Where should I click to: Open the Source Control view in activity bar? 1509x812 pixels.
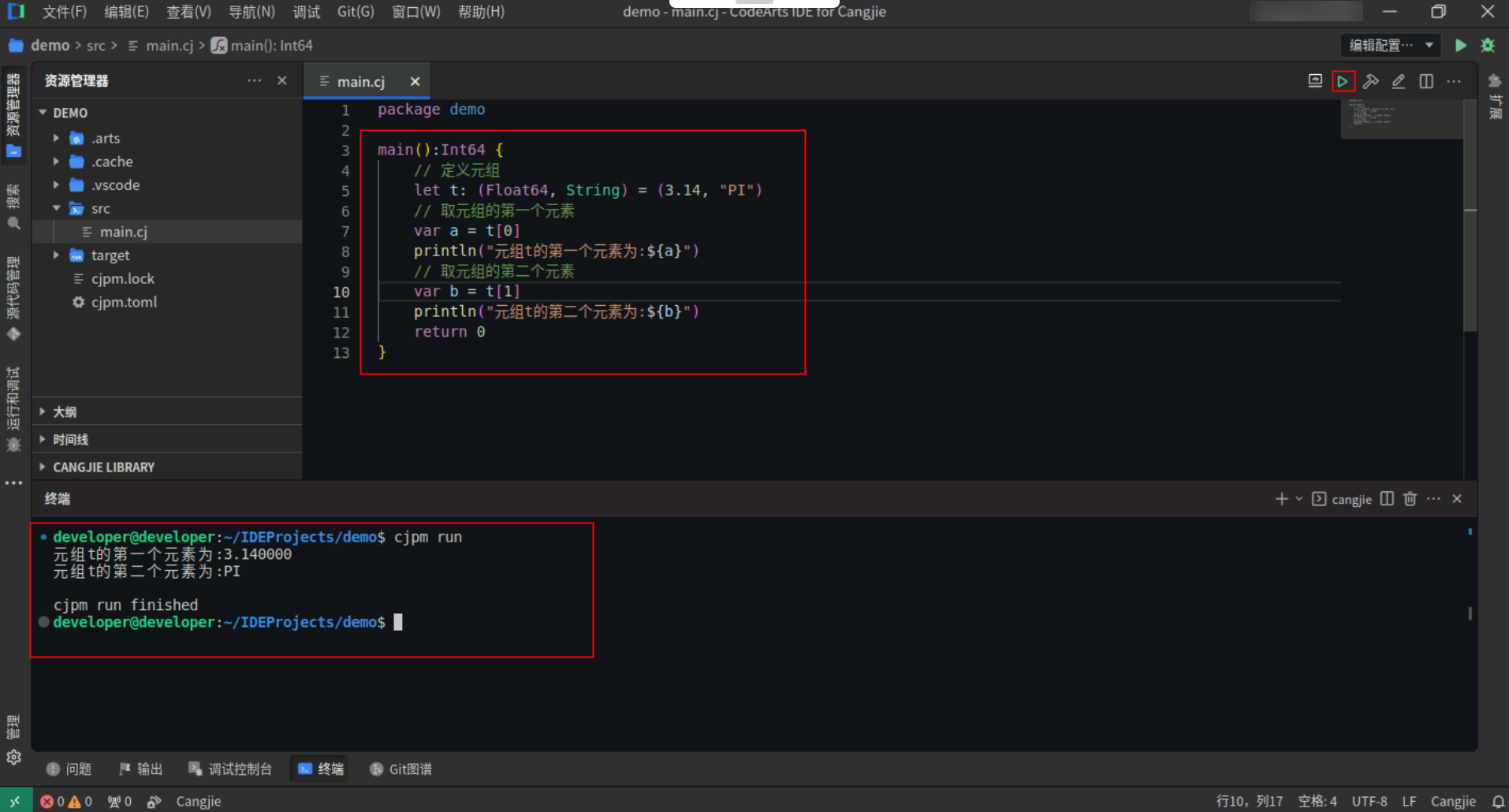pos(13,298)
